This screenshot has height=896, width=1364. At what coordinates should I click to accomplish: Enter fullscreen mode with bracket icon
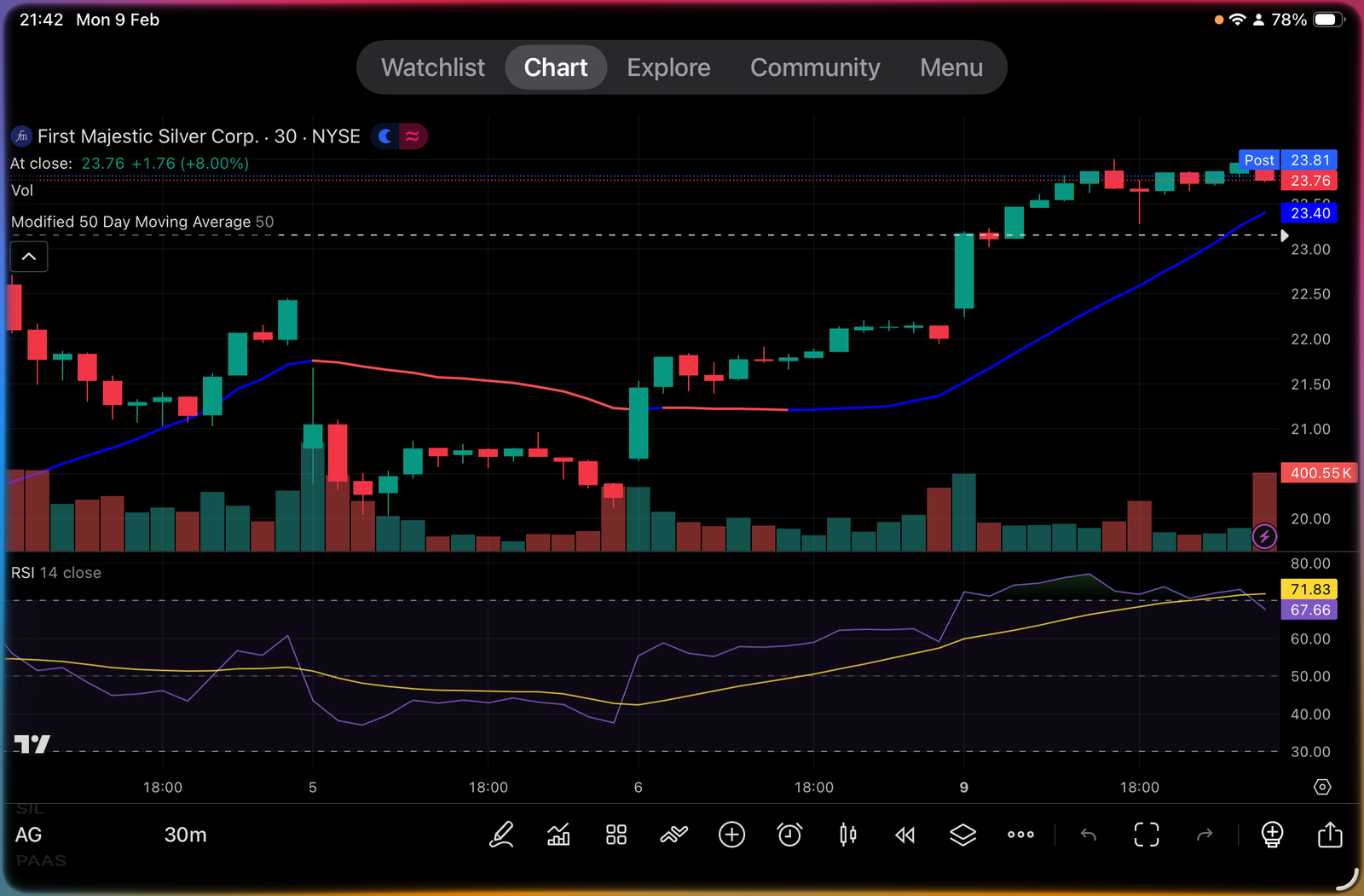[x=1146, y=835]
